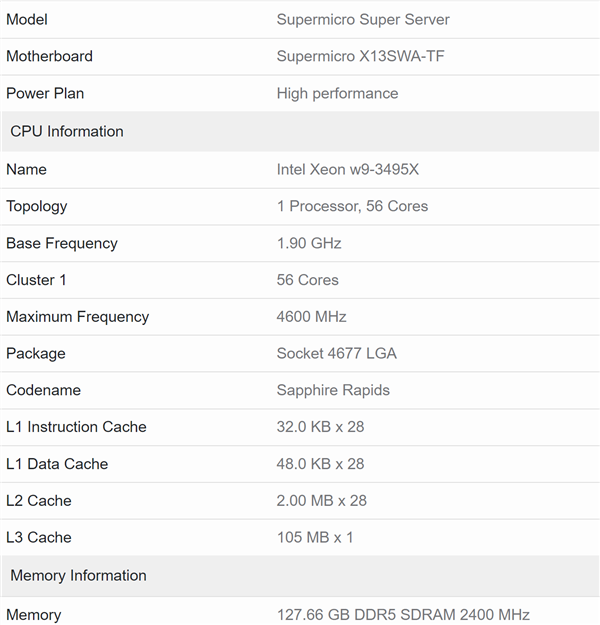Viewport: 600px width, 625px height.
Task: Select the Intel Xeon w9-3495X name
Action: [347, 169]
